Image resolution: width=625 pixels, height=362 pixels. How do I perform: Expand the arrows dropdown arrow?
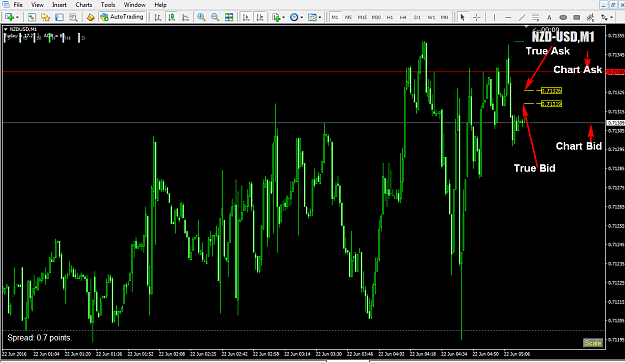[x=611, y=18]
